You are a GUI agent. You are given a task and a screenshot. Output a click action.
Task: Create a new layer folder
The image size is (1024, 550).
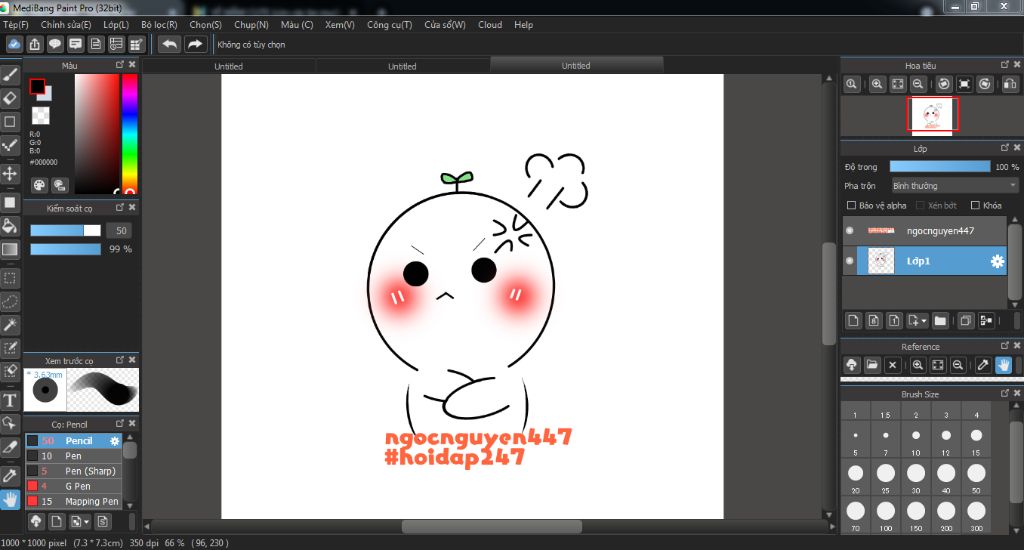click(940, 320)
